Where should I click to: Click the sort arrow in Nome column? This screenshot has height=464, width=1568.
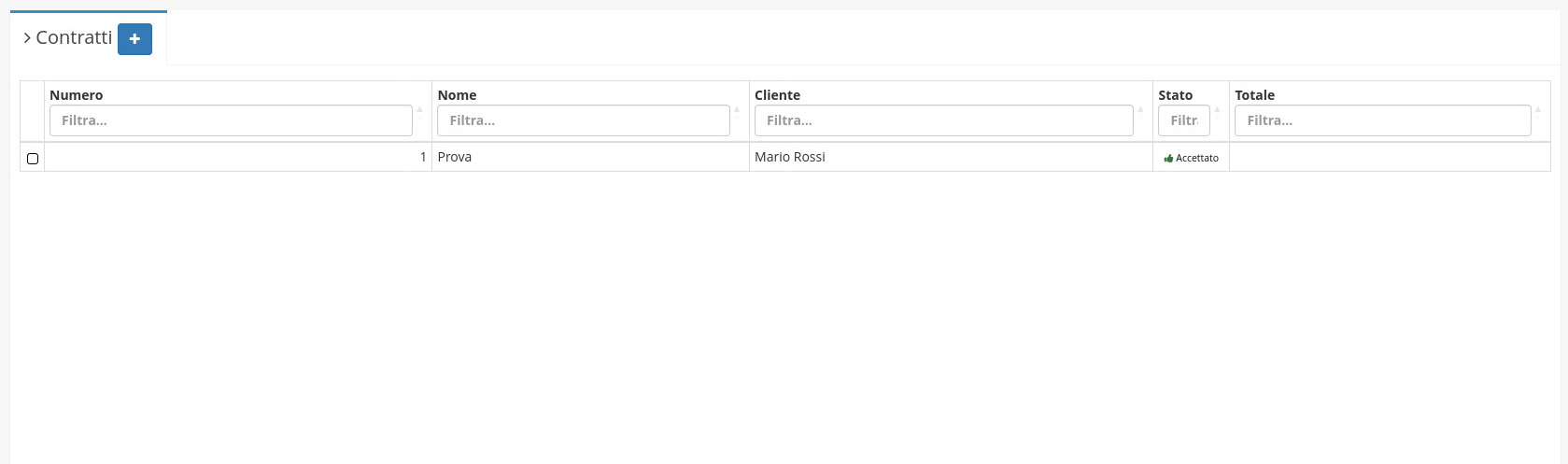(737, 110)
